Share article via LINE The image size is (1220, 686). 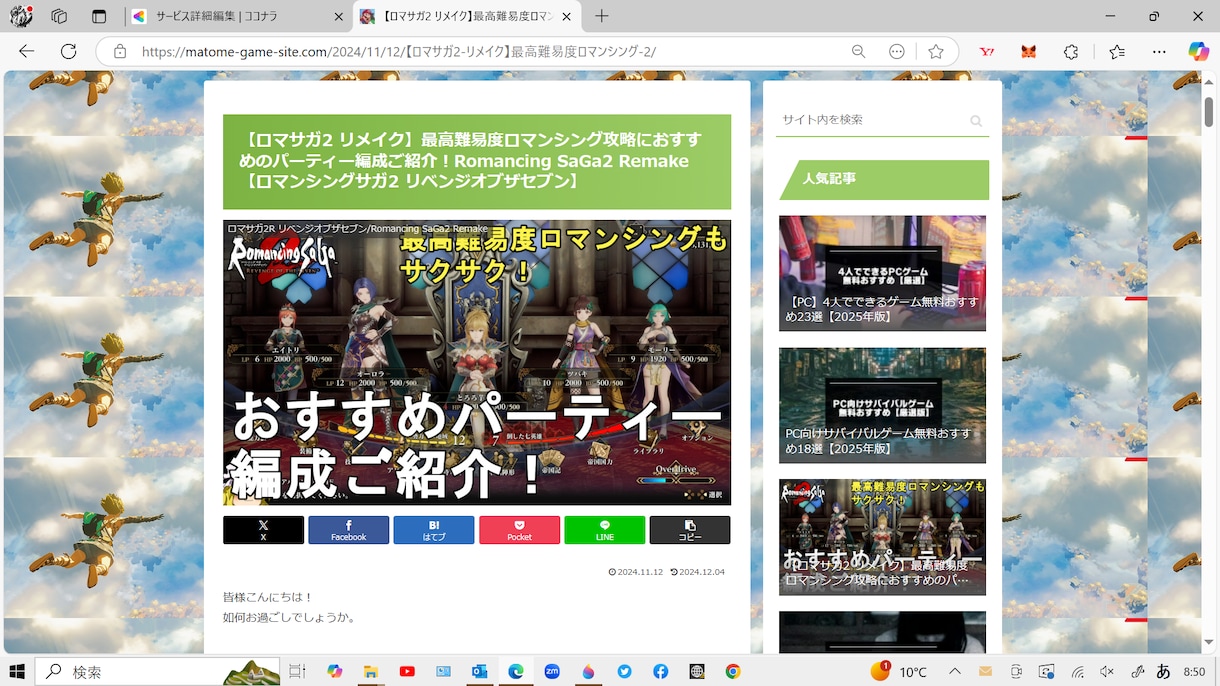(604, 530)
